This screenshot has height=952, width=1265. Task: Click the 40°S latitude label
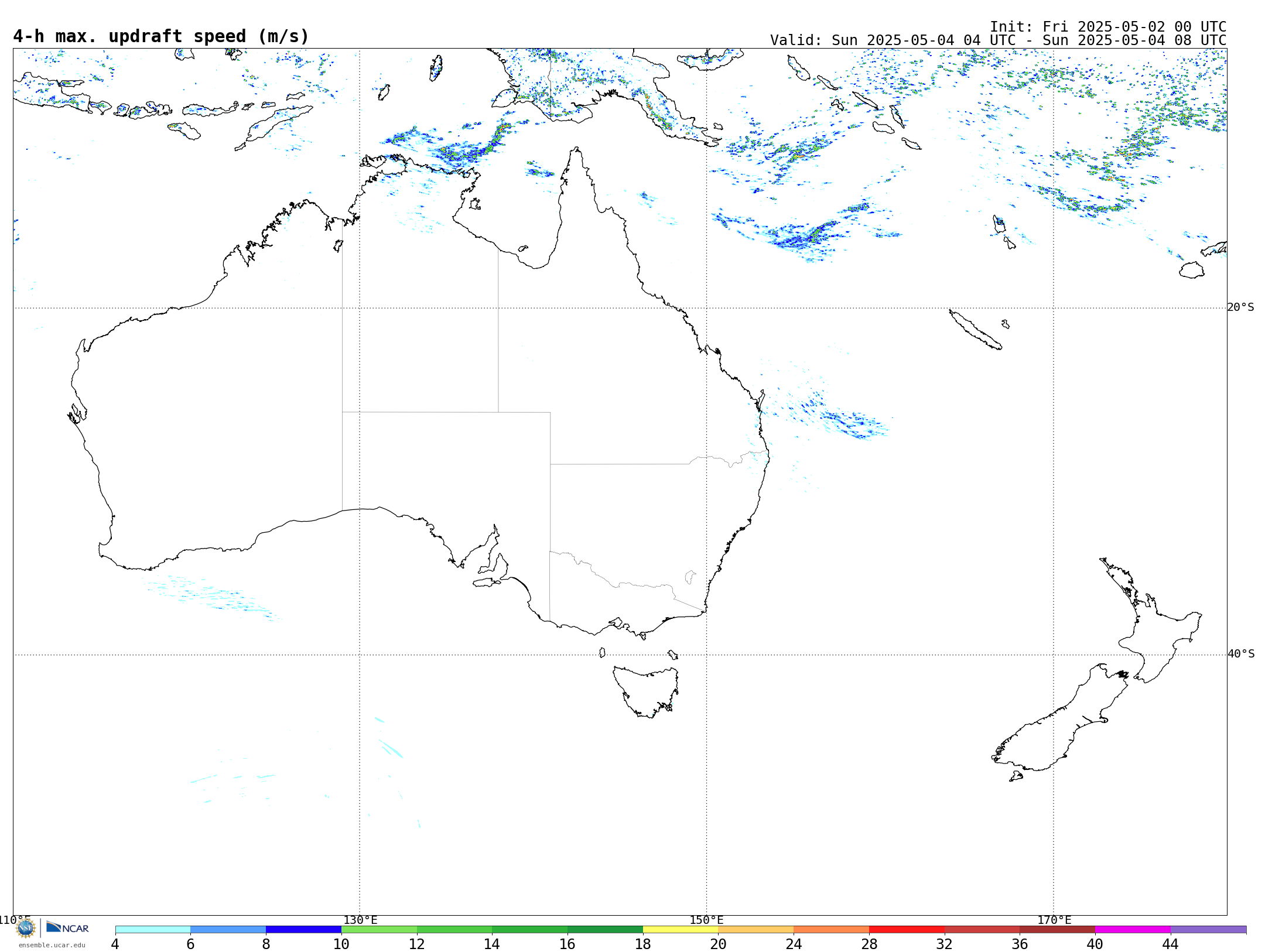tap(1241, 654)
